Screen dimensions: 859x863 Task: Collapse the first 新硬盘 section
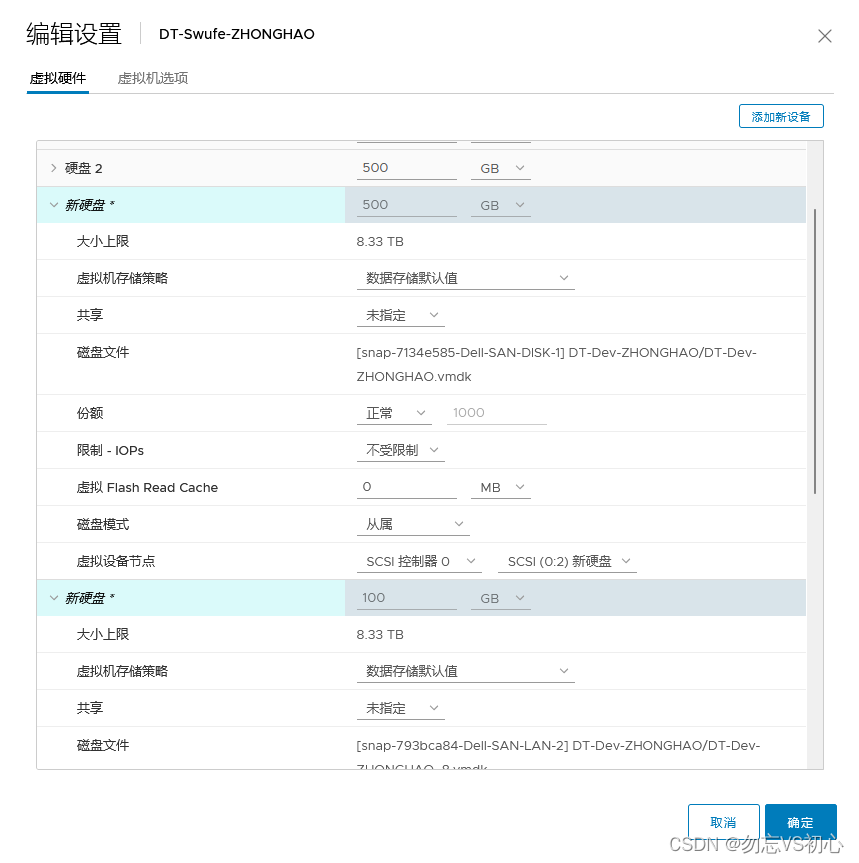pyautogui.click(x=54, y=204)
